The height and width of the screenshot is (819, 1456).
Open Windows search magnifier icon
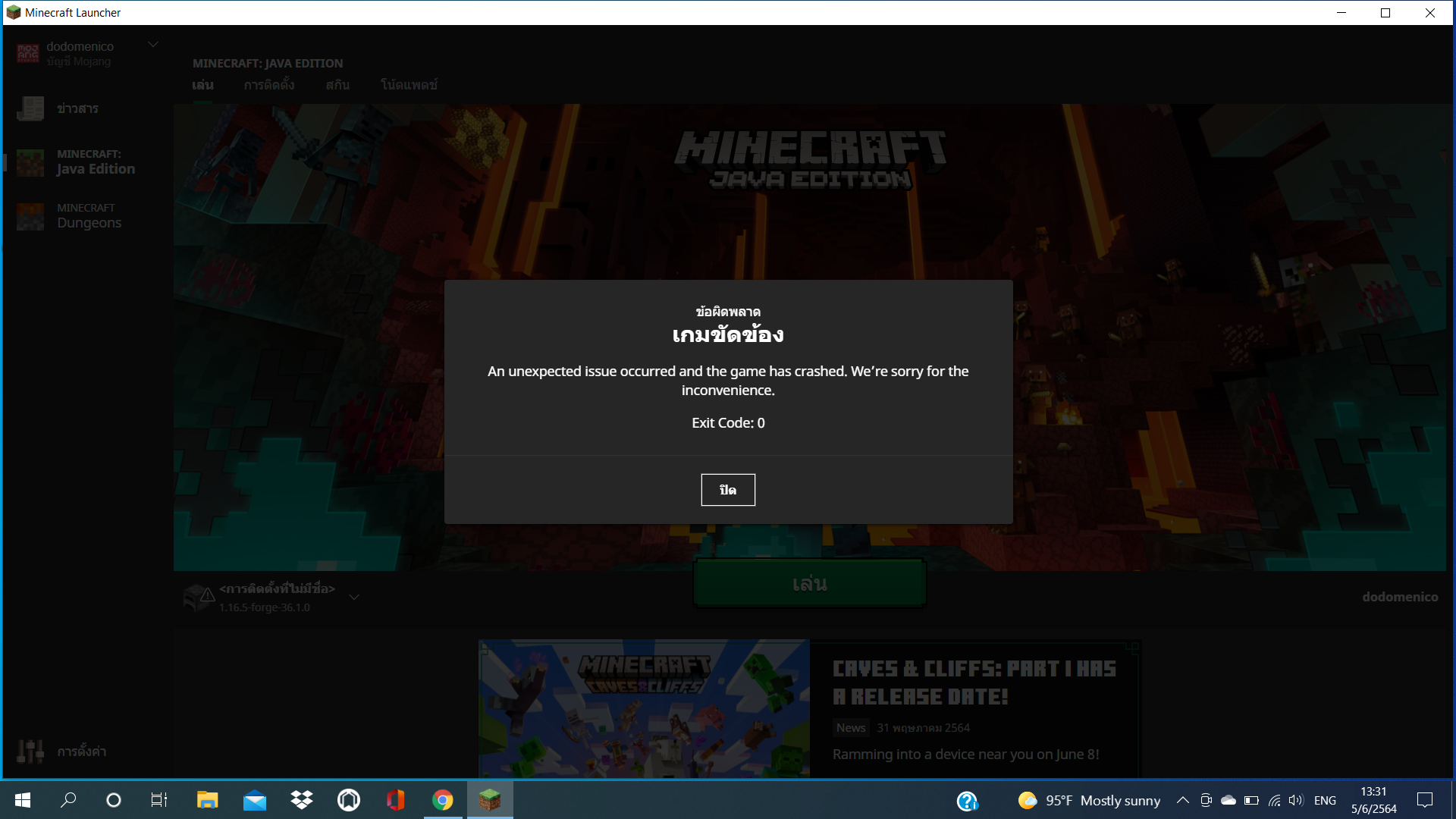pyautogui.click(x=68, y=800)
